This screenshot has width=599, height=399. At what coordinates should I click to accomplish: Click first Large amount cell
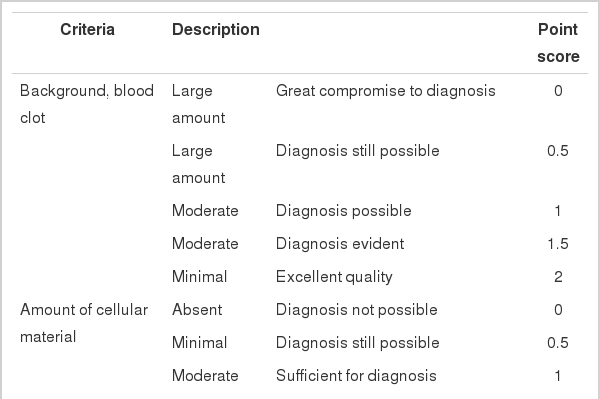coord(199,104)
